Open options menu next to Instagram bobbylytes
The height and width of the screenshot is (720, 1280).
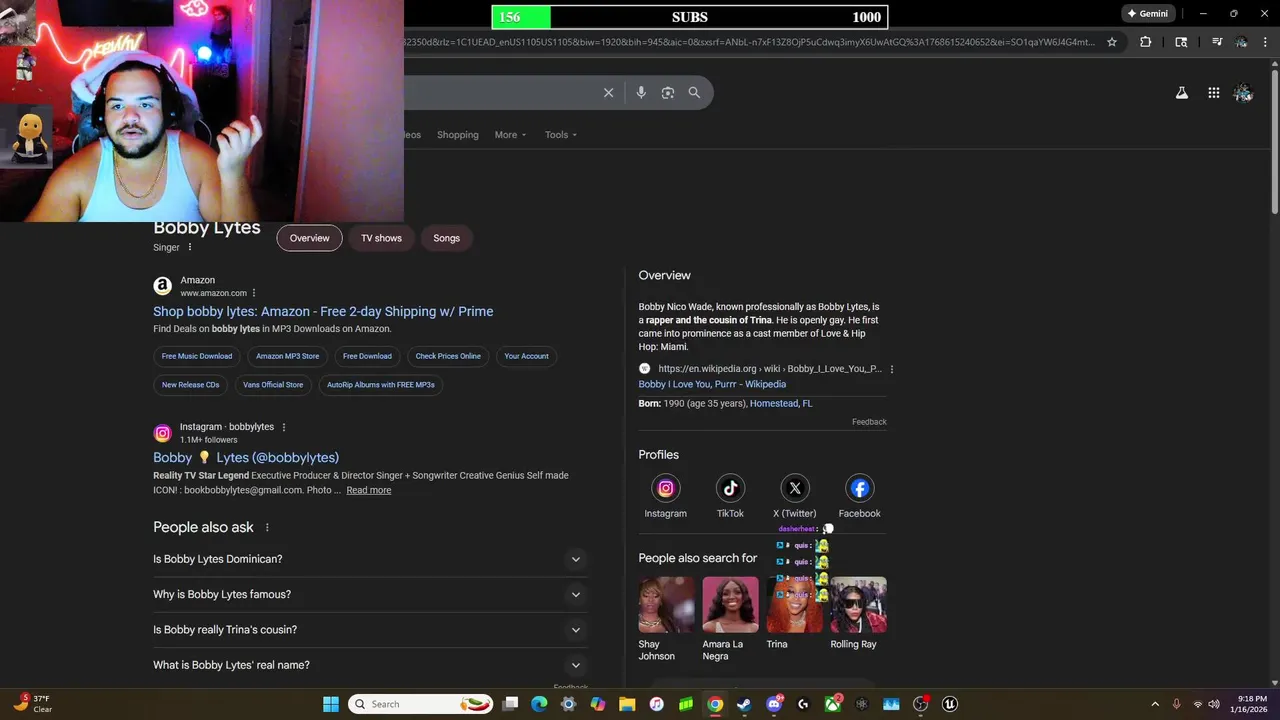pos(284,427)
